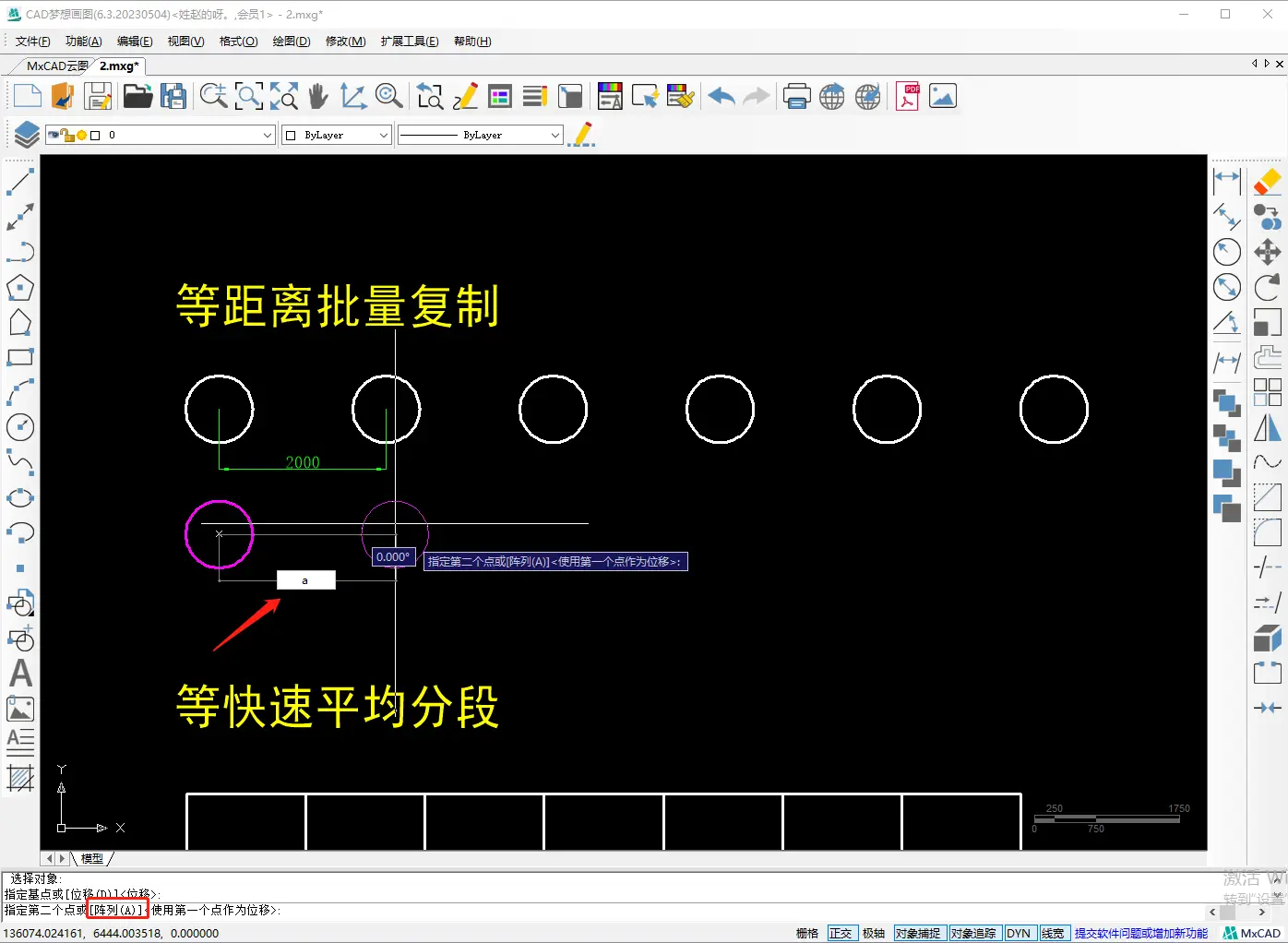Activate the Pan hand tool
Viewport: 1288px width, 943px height.
click(x=318, y=96)
